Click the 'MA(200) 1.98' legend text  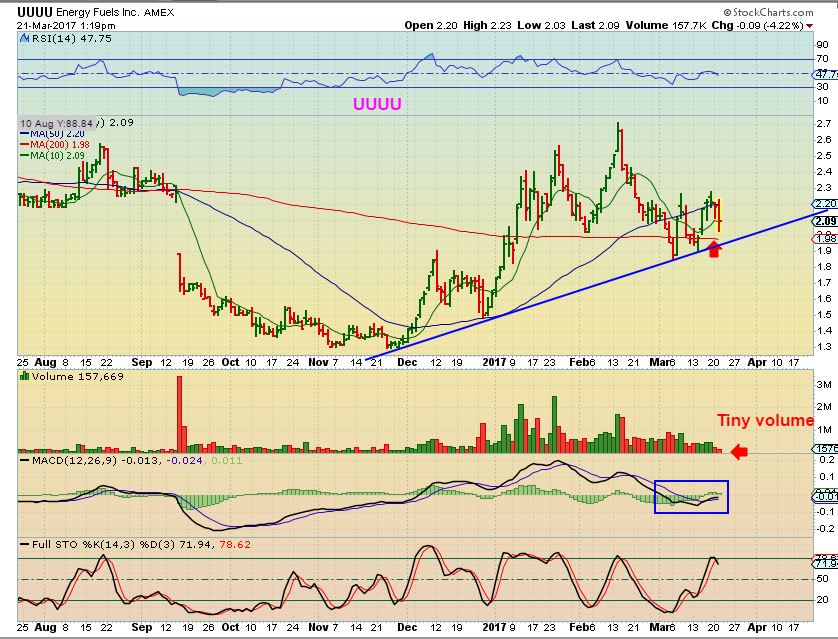click(x=60, y=145)
